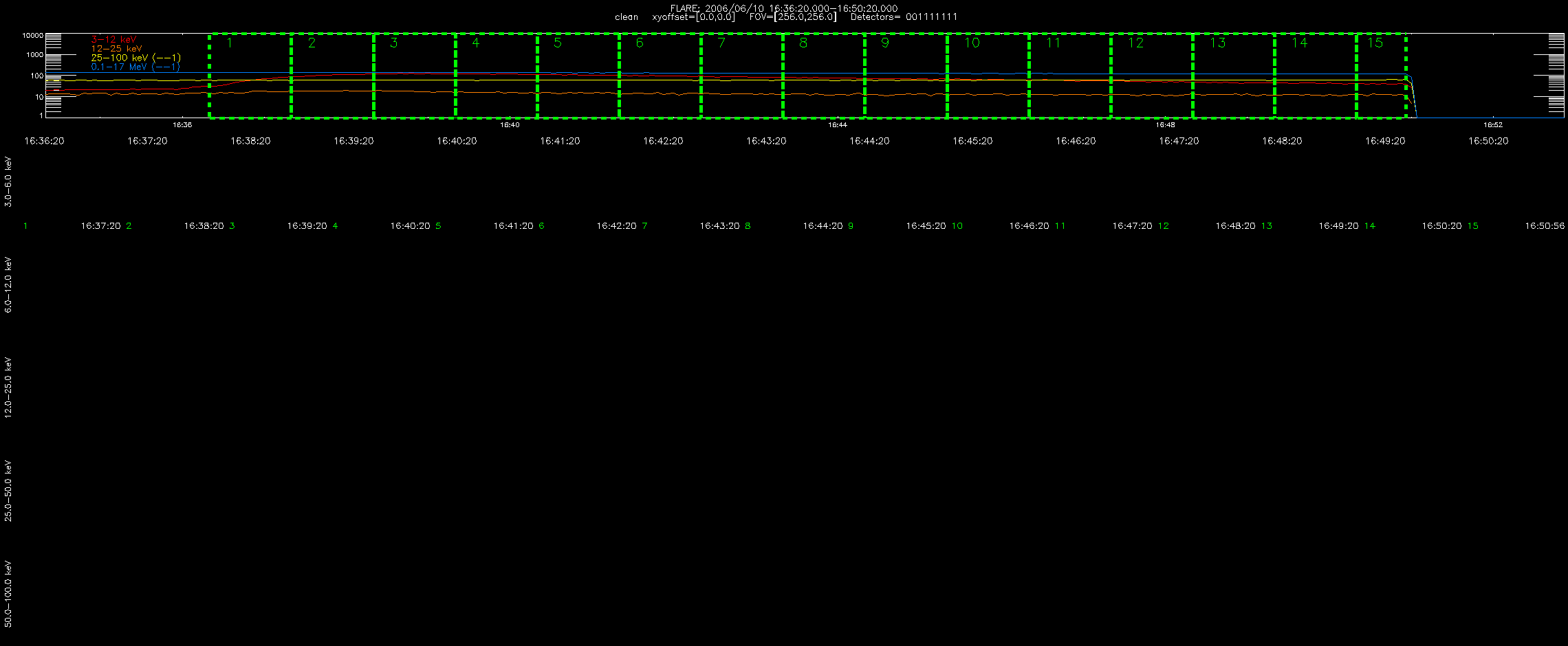
Task: Click the '10000' y-axis value
Action: click(x=32, y=35)
